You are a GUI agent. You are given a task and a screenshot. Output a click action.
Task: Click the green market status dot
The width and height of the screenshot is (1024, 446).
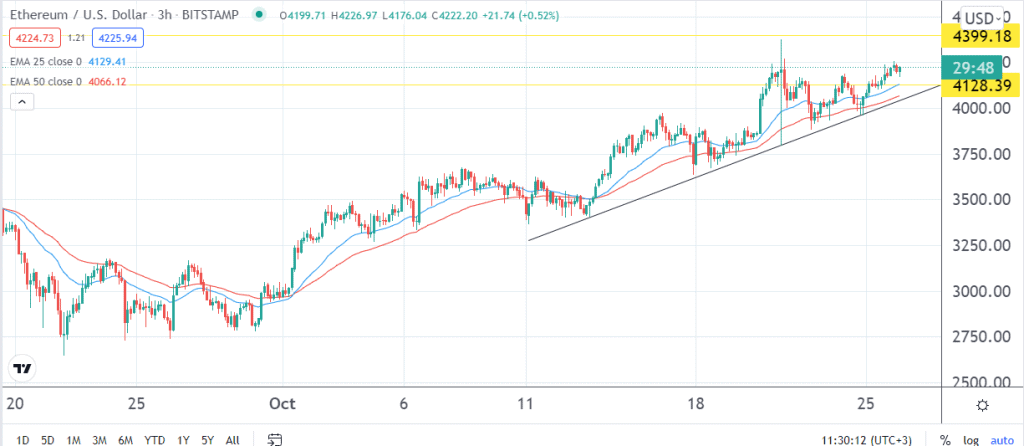tap(260, 15)
